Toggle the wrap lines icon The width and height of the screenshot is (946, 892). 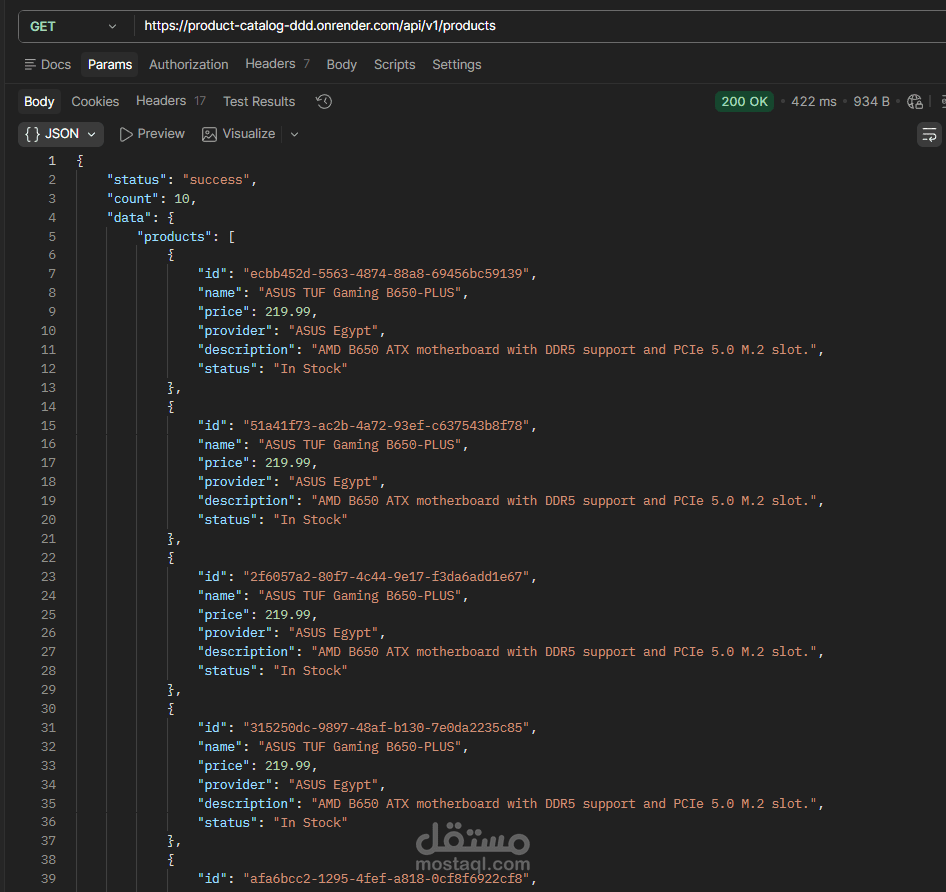point(929,135)
